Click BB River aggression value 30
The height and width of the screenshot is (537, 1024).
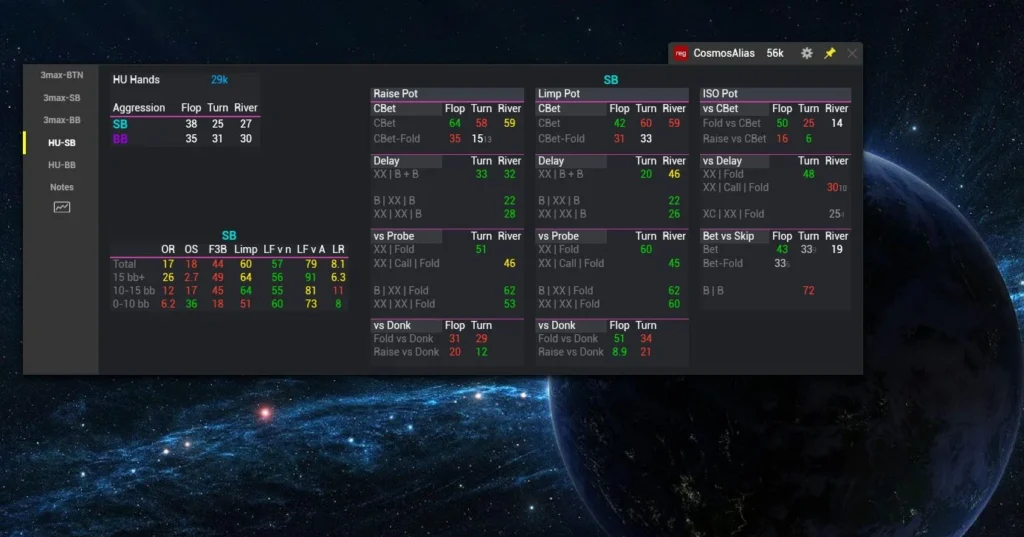[246, 138]
